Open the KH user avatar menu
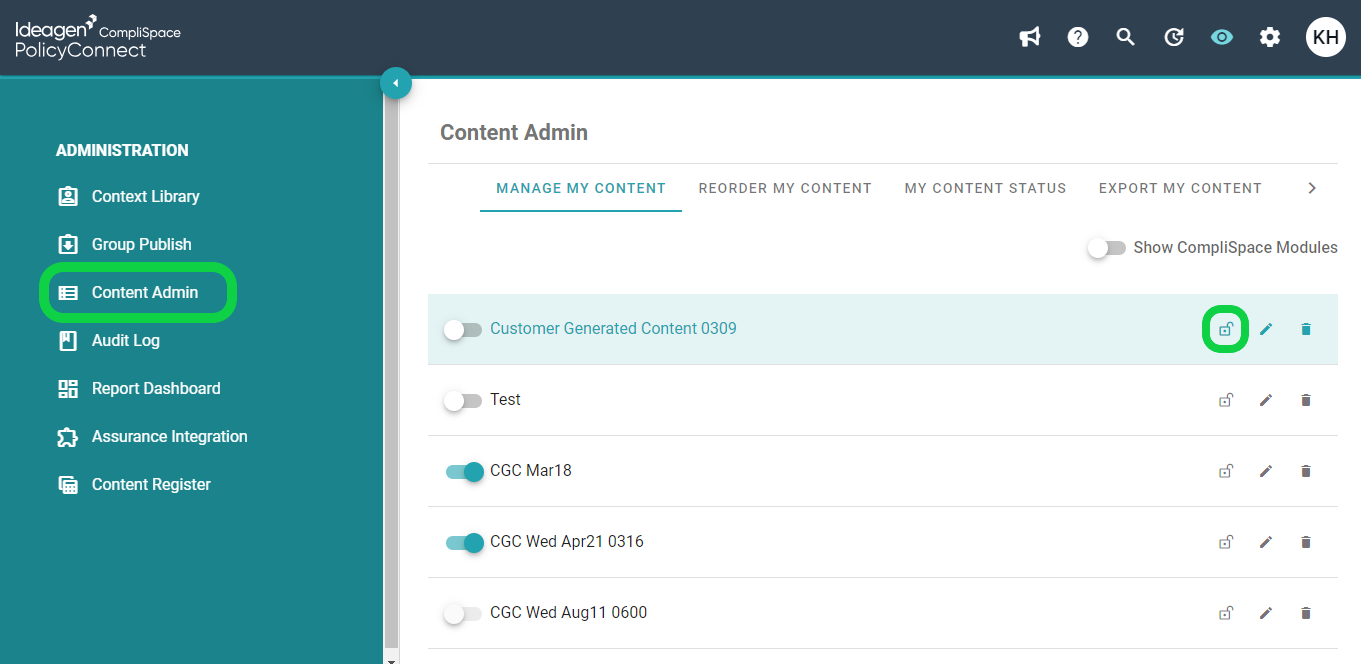1361x664 pixels. [1326, 37]
